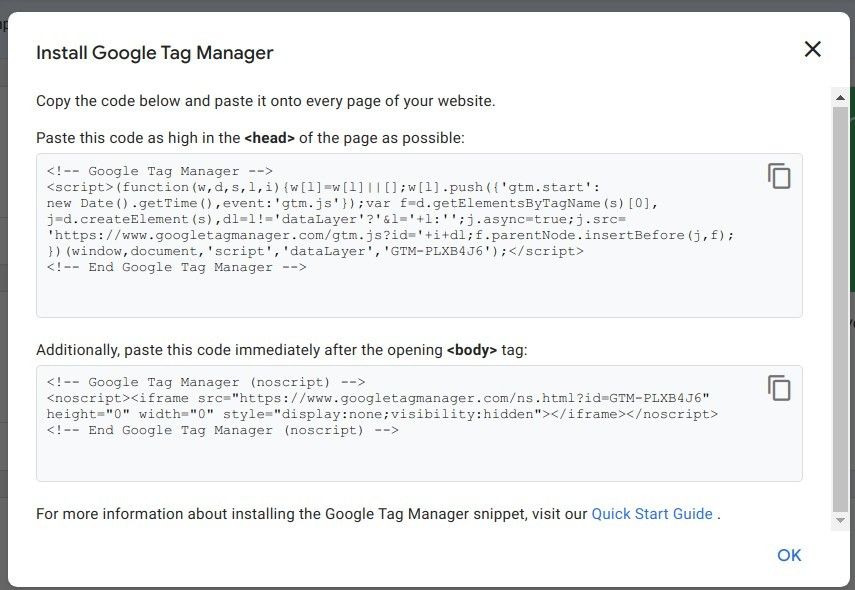The width and height of the screenshot is (855, 590).
Task: Click the googletagmanager.com/gtm.js URL line
Action: tap(390, 236)
